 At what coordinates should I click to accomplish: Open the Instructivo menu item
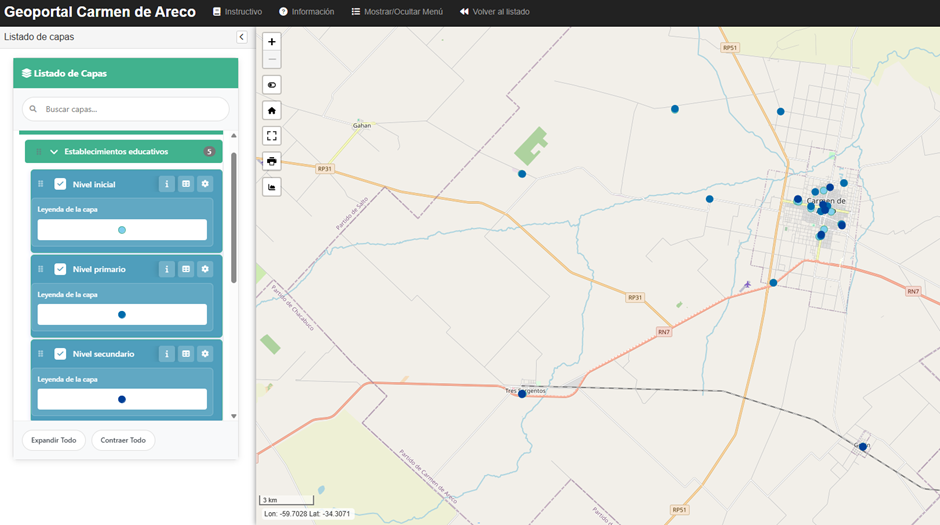[x=237, y=12]
